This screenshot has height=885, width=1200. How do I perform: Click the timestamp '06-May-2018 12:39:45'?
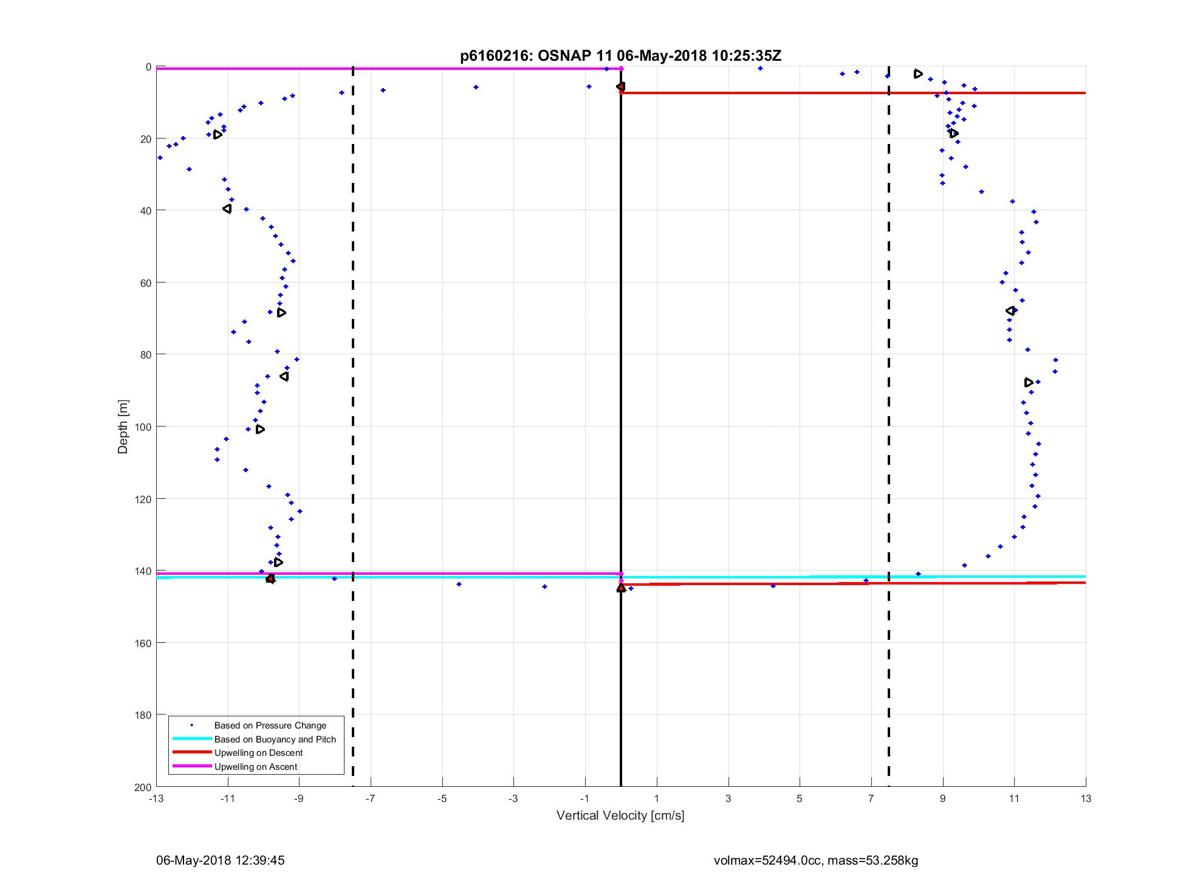click(x=221, y=860)
